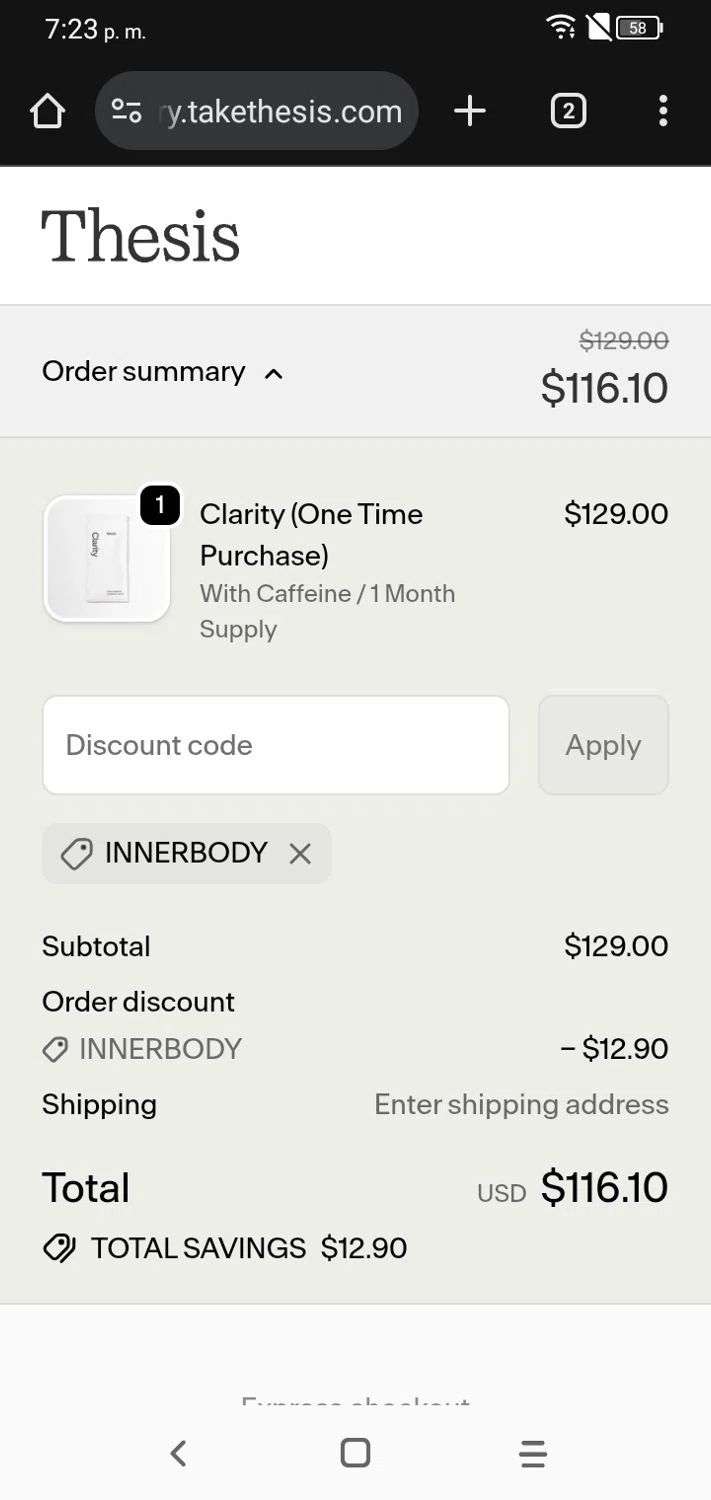The width and height of the screenshot is (711, 1500).
Task: Tap Android home navigation button
Action: coord(355,1453)
